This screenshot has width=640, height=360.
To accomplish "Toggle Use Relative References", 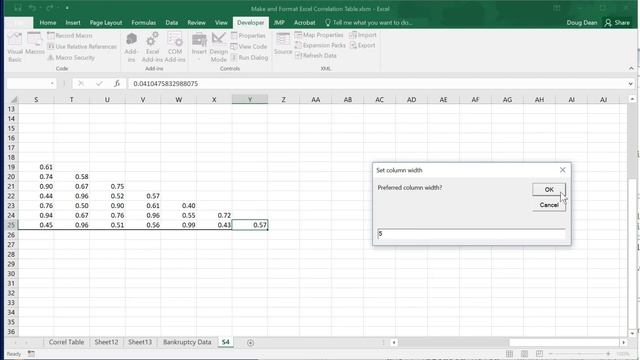I will (82, 47).
